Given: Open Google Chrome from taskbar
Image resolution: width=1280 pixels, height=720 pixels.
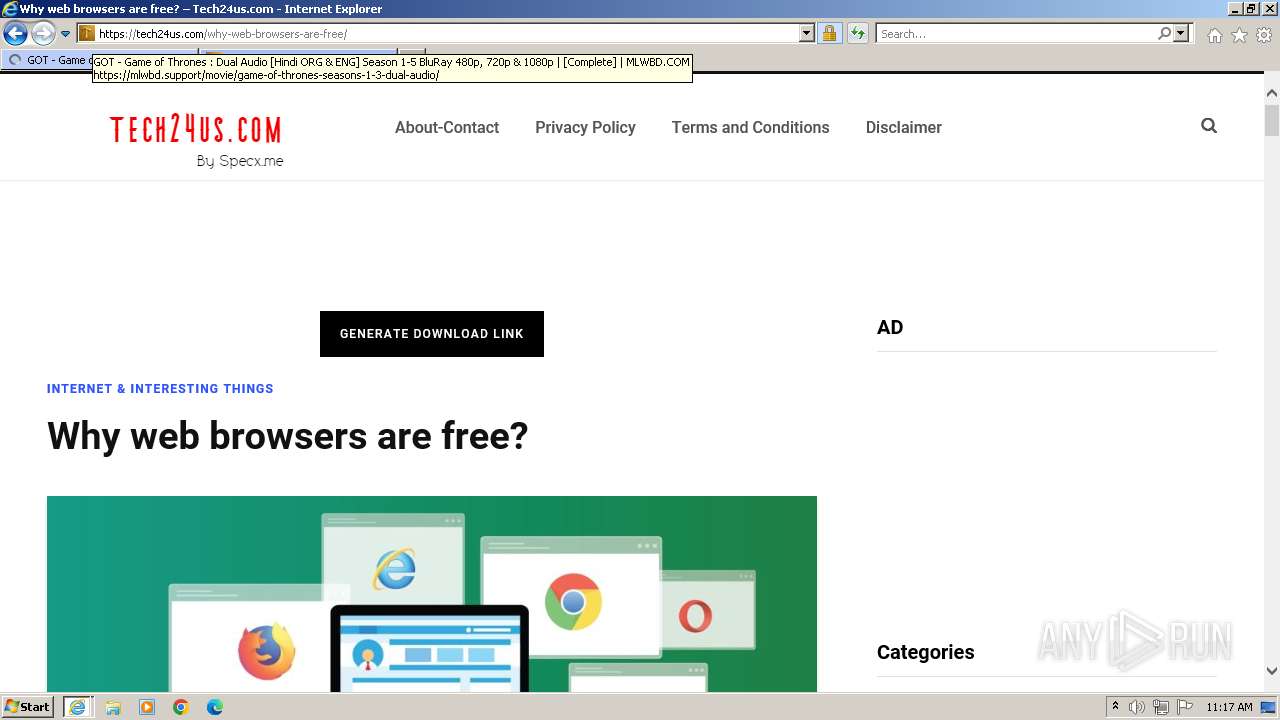Looking at the screenshot, I should click(x=181, y=707).
